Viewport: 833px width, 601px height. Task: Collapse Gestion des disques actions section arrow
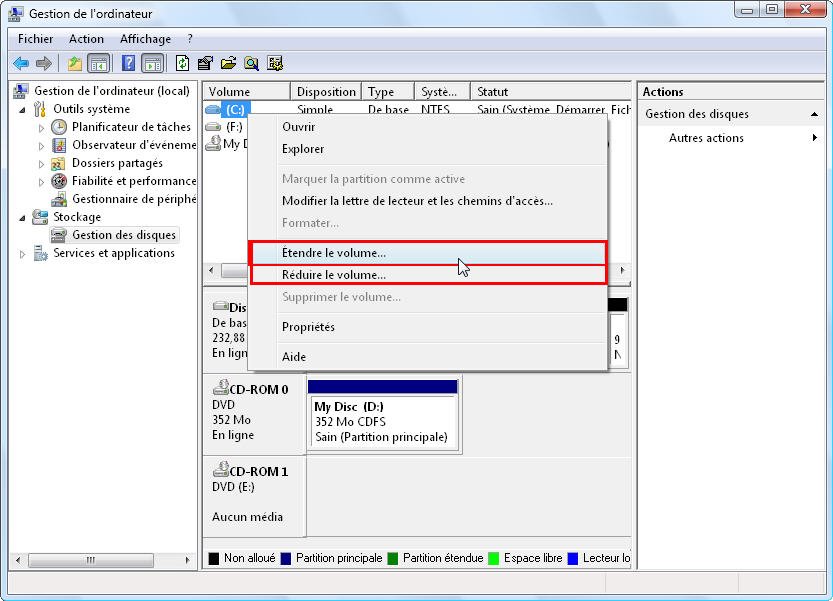click(x=814, y=114)
